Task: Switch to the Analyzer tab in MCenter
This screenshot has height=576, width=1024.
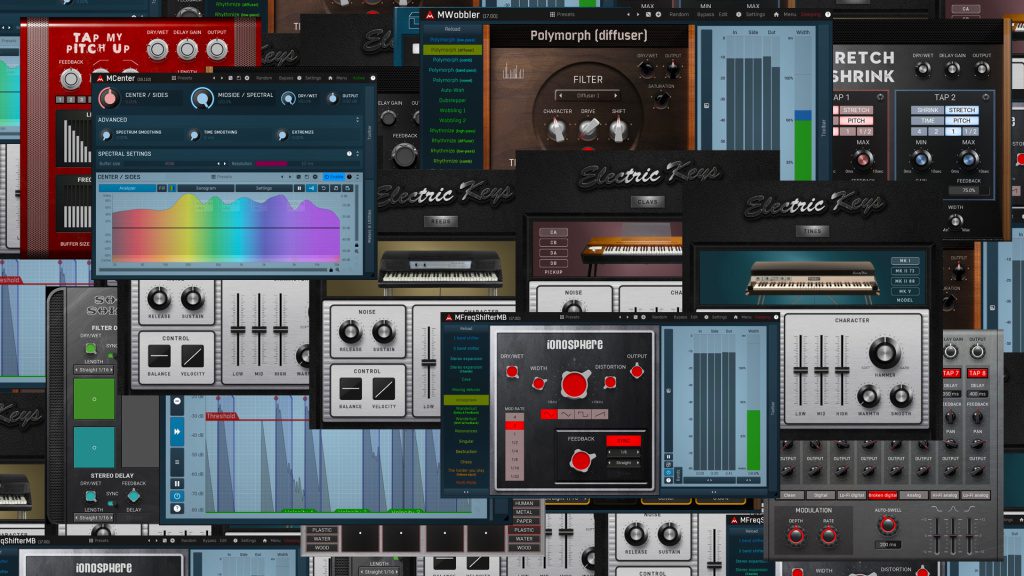Action: click(x=127, y=188)
